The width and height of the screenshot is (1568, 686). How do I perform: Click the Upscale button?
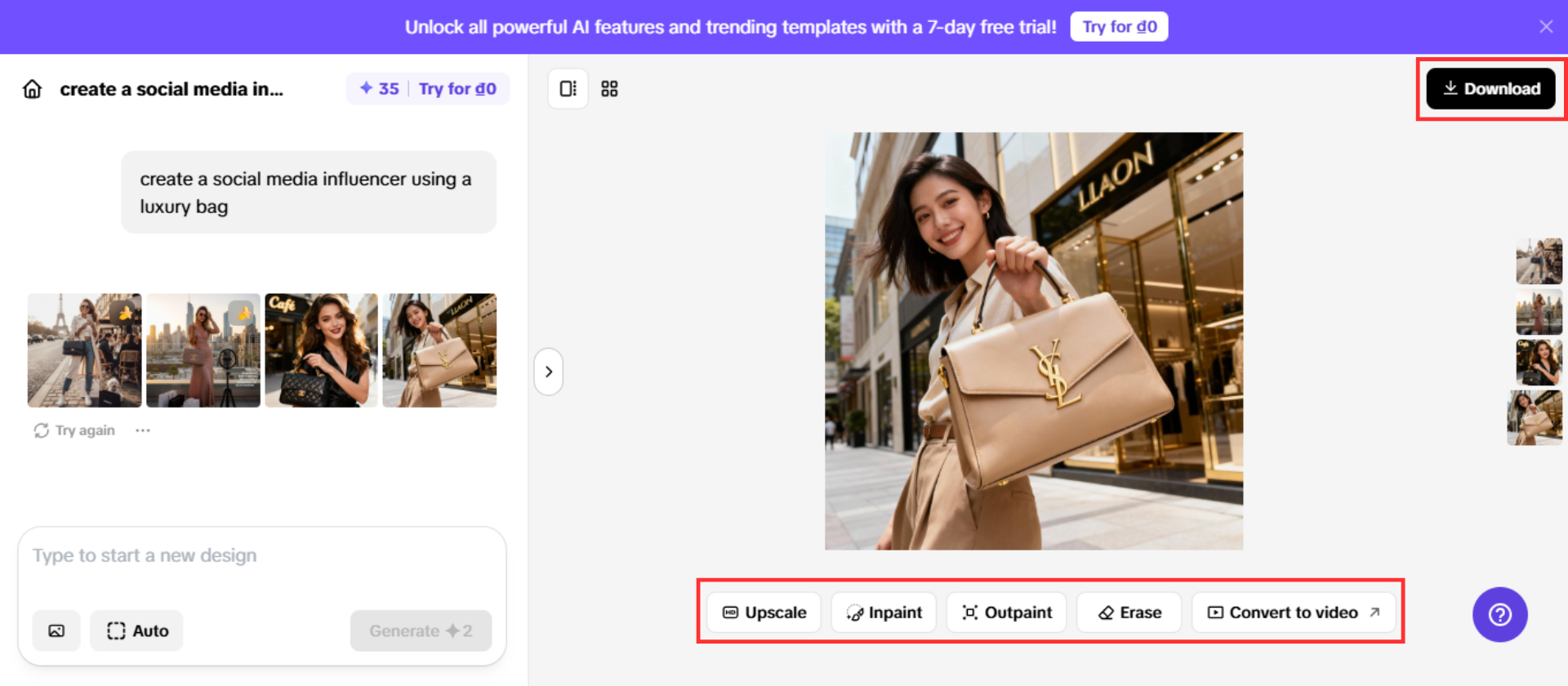pos(764,612)
